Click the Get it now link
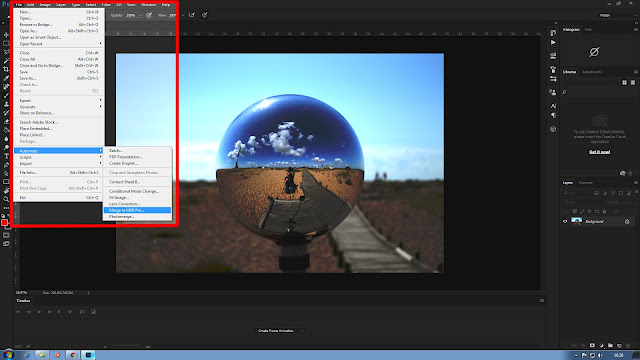The height and width of the screenshot is (360, 640). point(600,152)
